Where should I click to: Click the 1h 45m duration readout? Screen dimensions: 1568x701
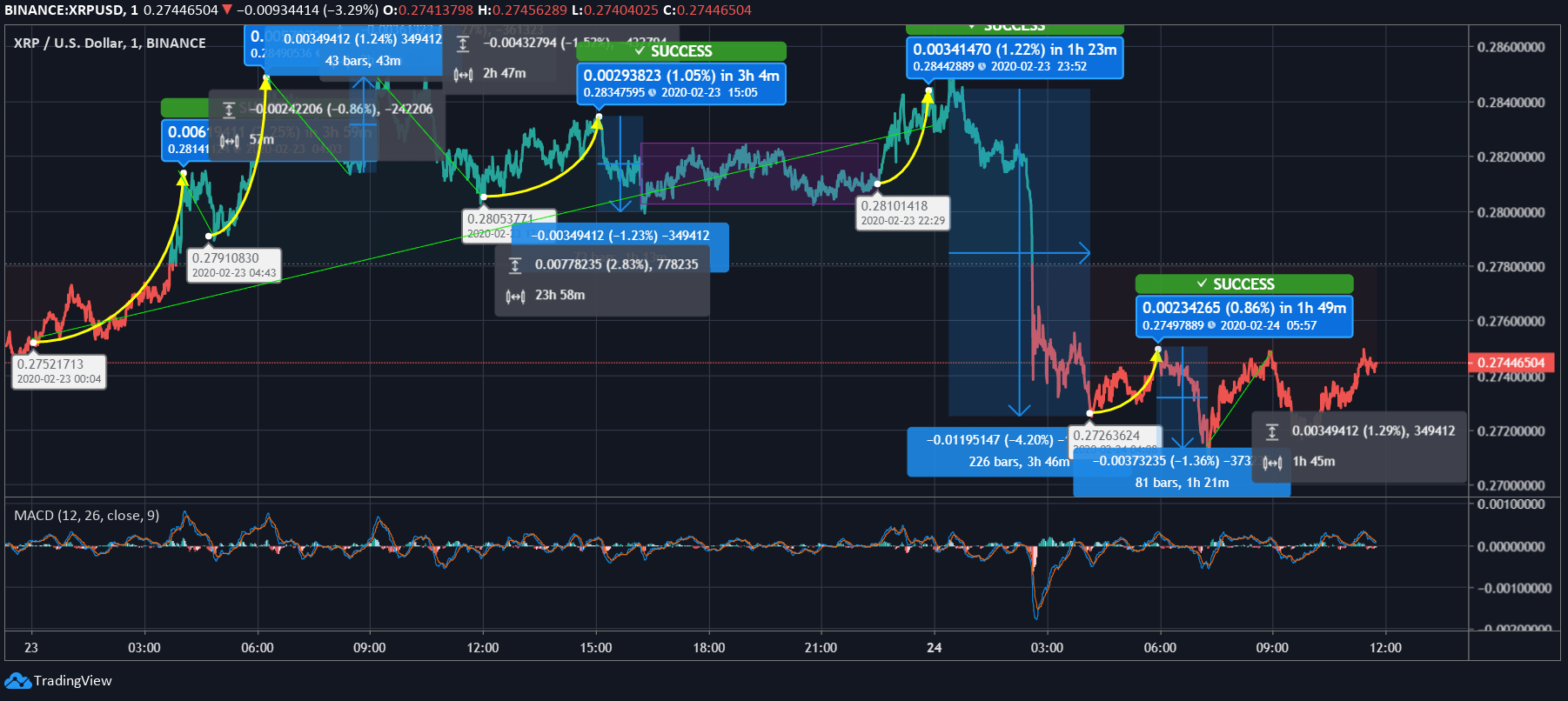pos(1313,461)
